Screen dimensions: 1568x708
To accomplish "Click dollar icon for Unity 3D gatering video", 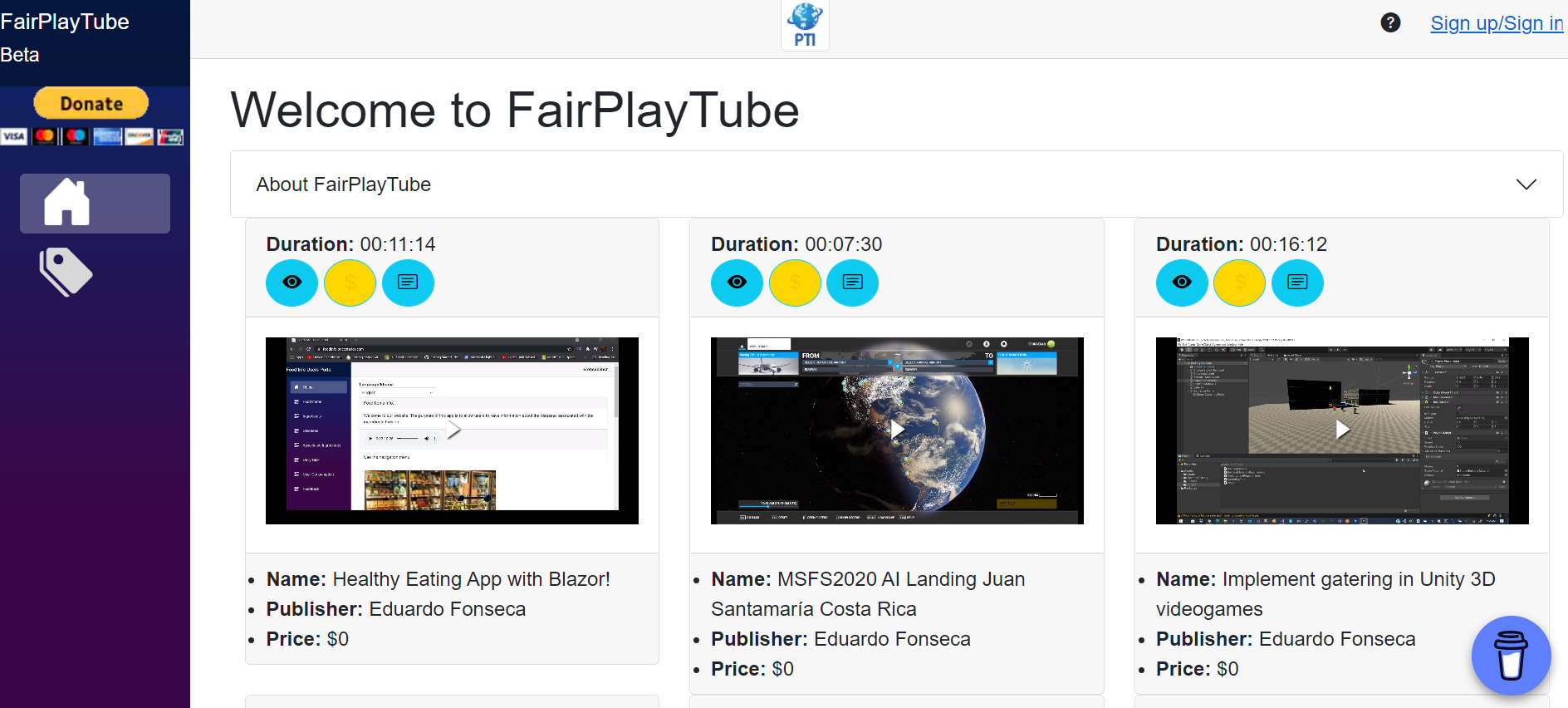I will (1240, 283).
